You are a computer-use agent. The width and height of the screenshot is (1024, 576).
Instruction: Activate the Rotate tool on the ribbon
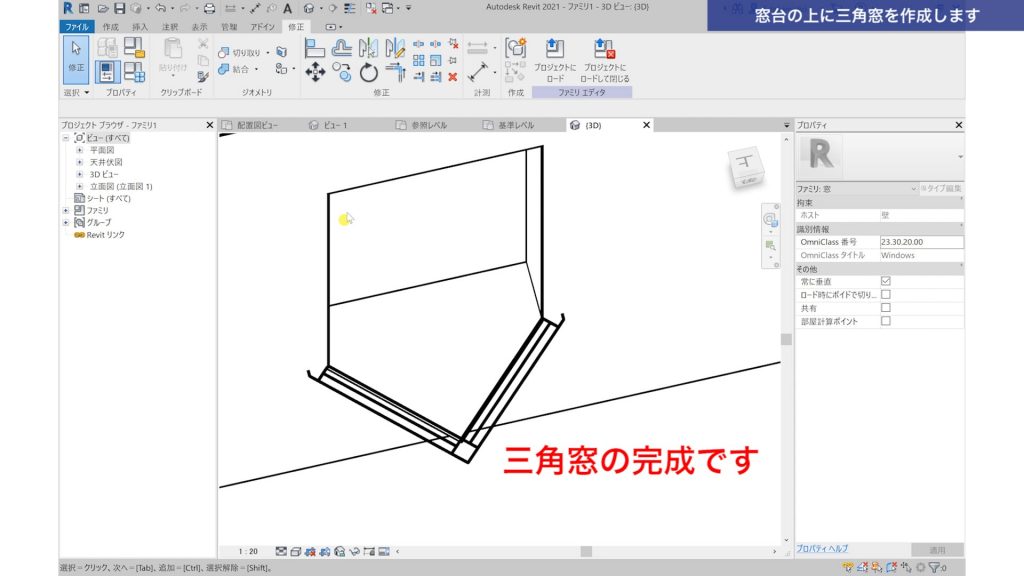[x=368, y=72]
